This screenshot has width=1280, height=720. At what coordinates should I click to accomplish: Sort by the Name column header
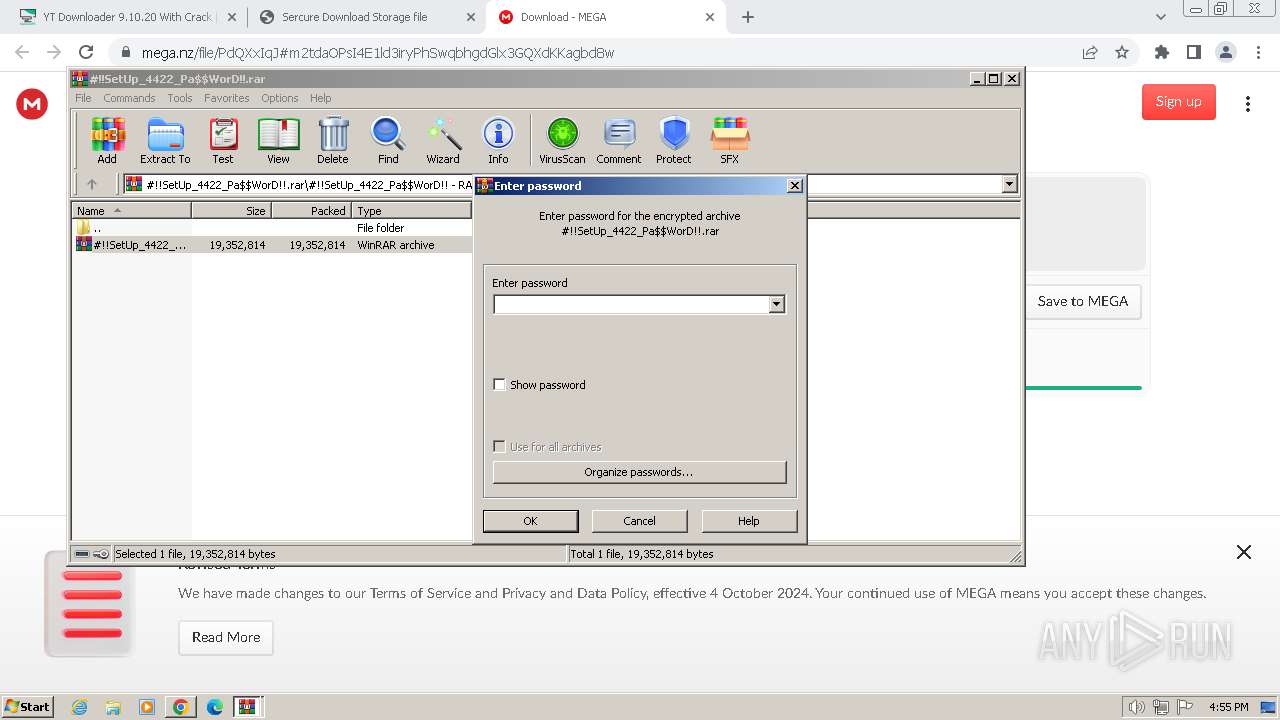coord(131,211)
